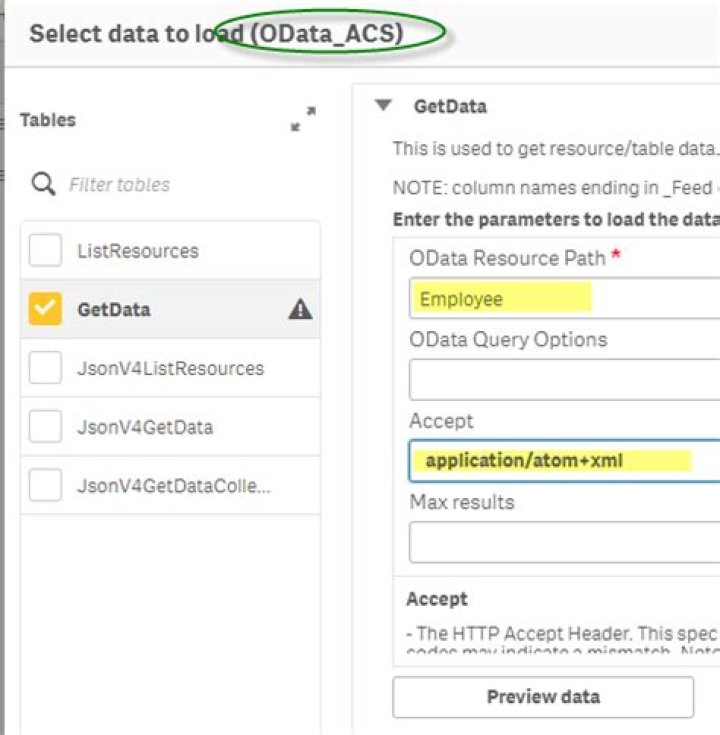The image size is (720, 735).
Task: Select the JsonV4GetDataColle... table name
Action: pos(174,486)
